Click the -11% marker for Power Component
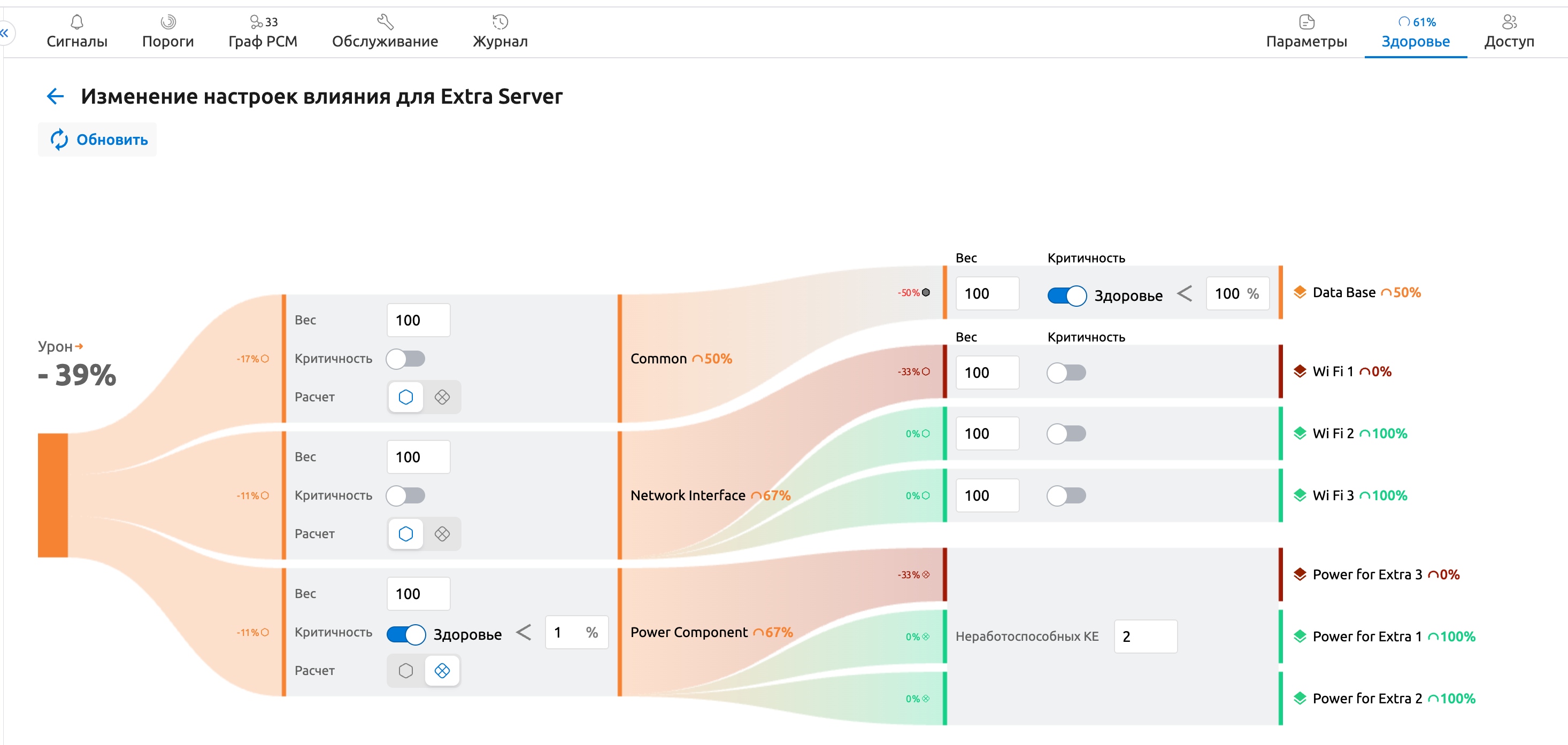This screenshot has height=745, width=1568. [x=252, y=632]
